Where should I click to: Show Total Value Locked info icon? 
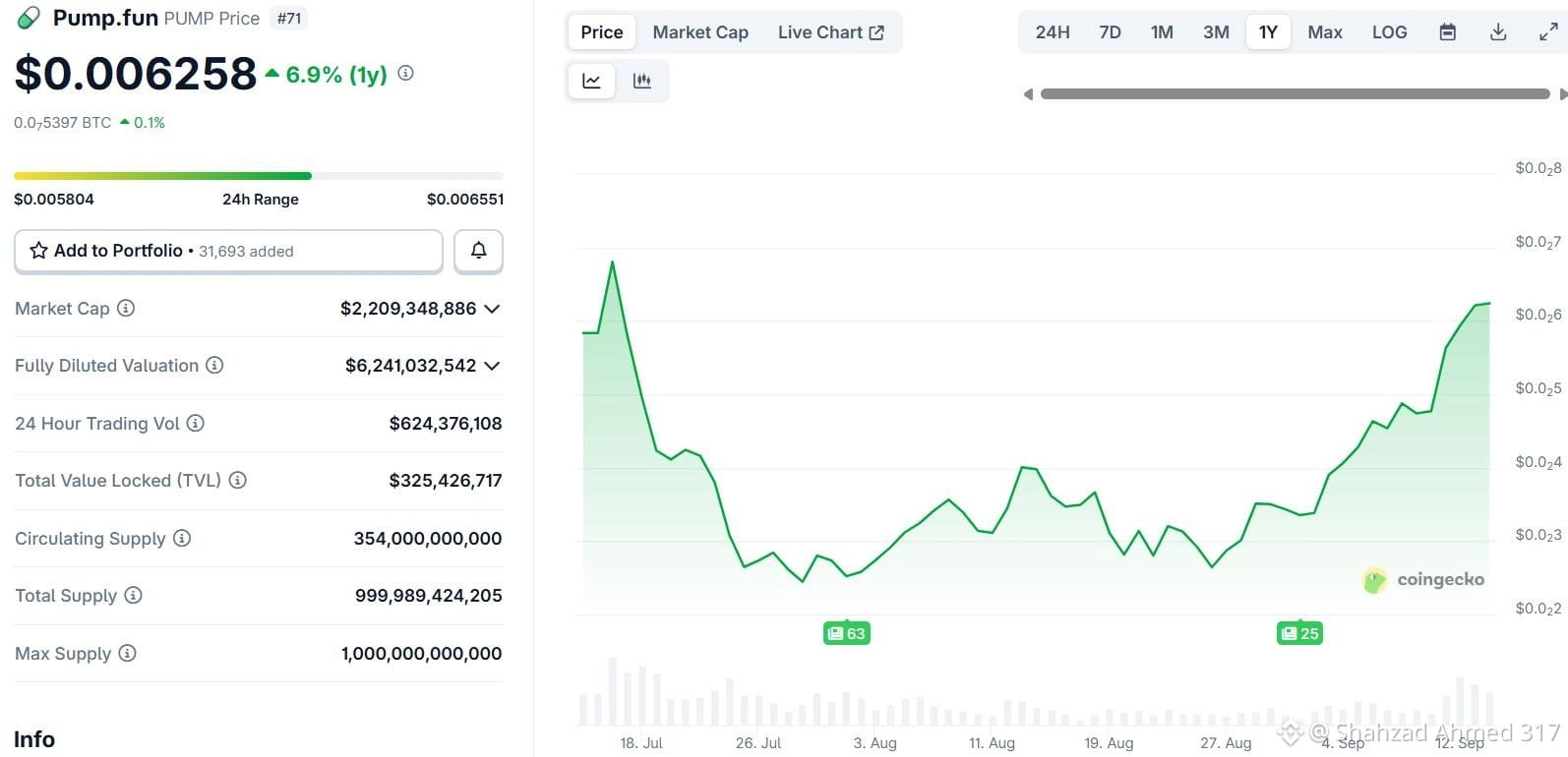[238, 480]
